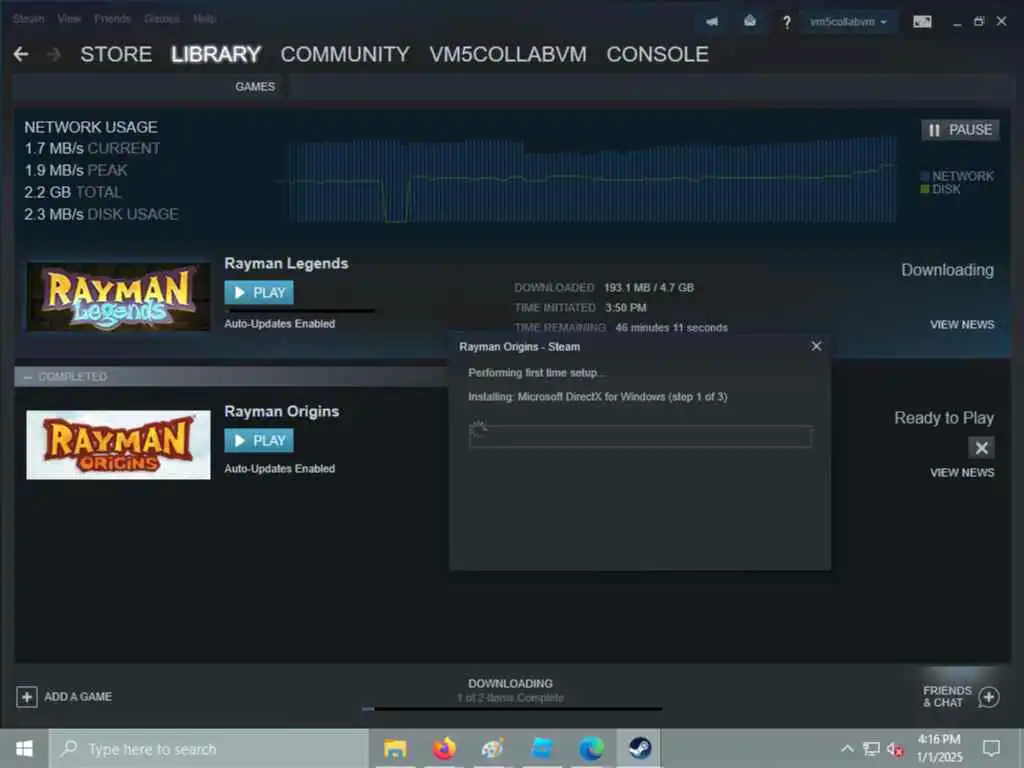Launch Microsoft Edge from taskbar

tap(591, 748)
